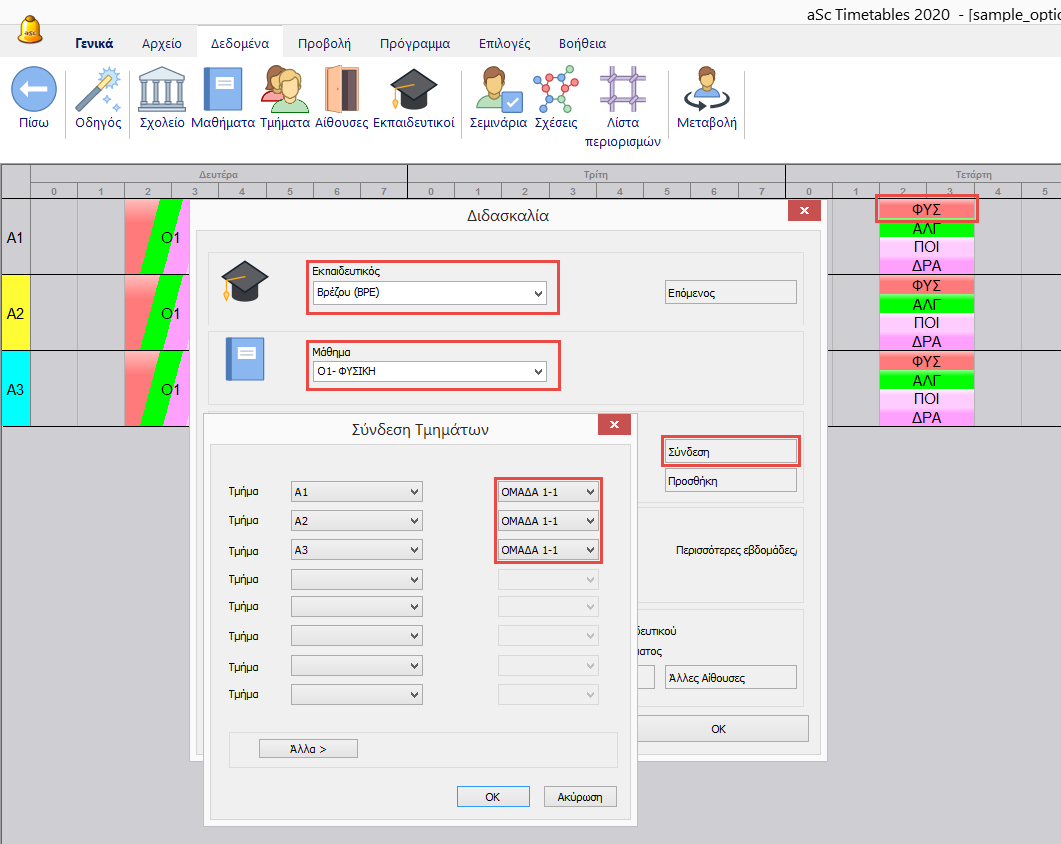The height and width of the screenshot is (844, 1061).
Task: Open the Μαθήματα subjects icon
Action: coord(222,91)
